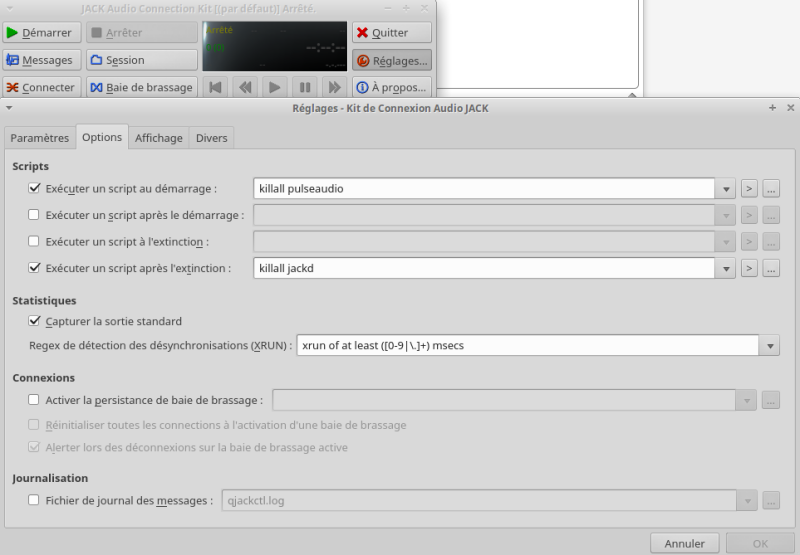Expand the shutdown script dropdown arrow
This screenshot has height=555, width=800.
pos(726,242)
